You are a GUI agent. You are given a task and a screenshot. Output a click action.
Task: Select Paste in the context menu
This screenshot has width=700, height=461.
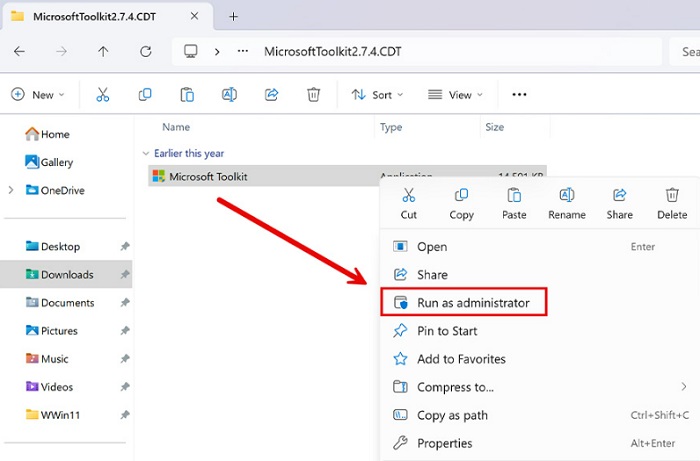point(514,204)
